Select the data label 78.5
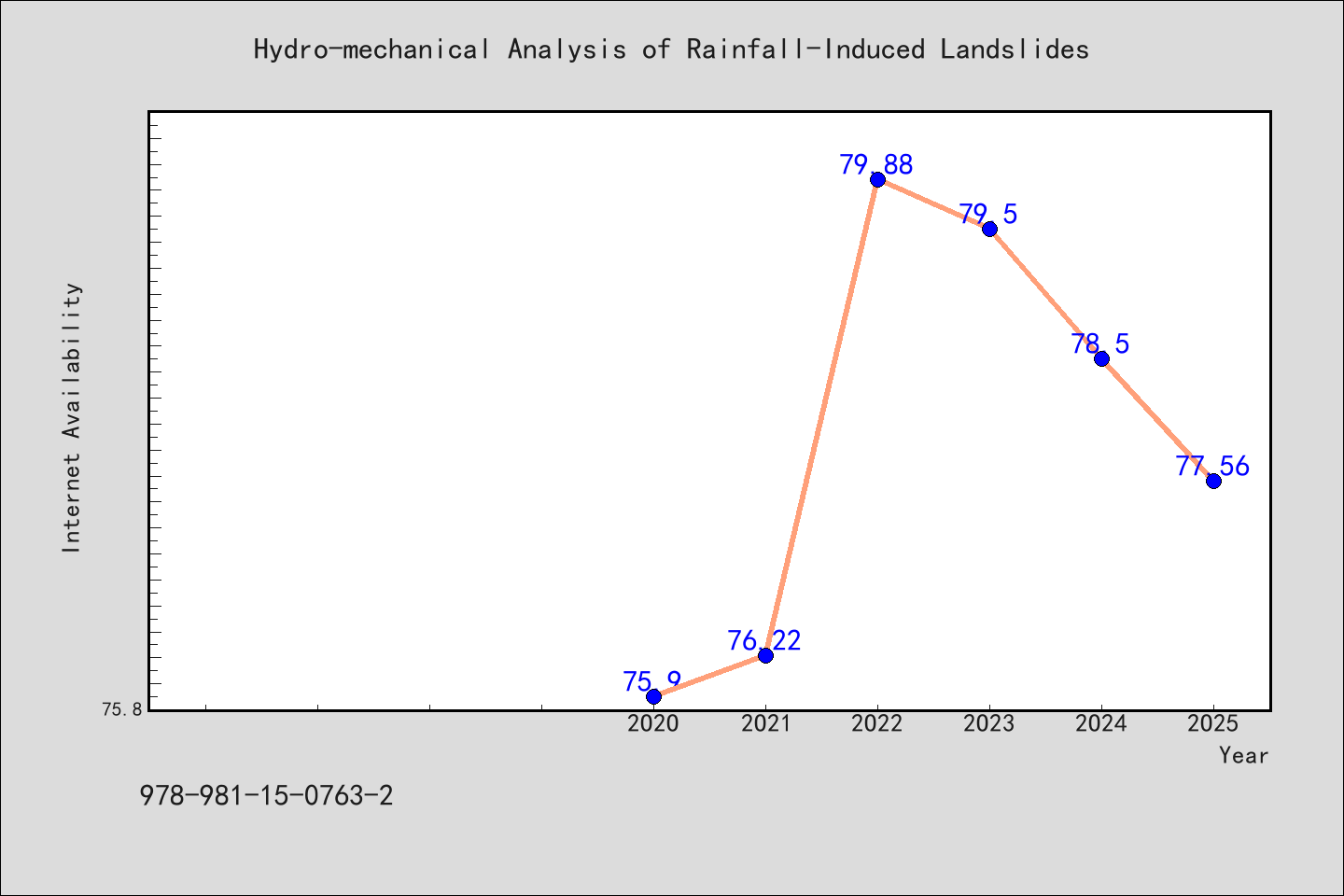Image resolution: width=1344 pixels, height=896 pixels. [1100, 344]
